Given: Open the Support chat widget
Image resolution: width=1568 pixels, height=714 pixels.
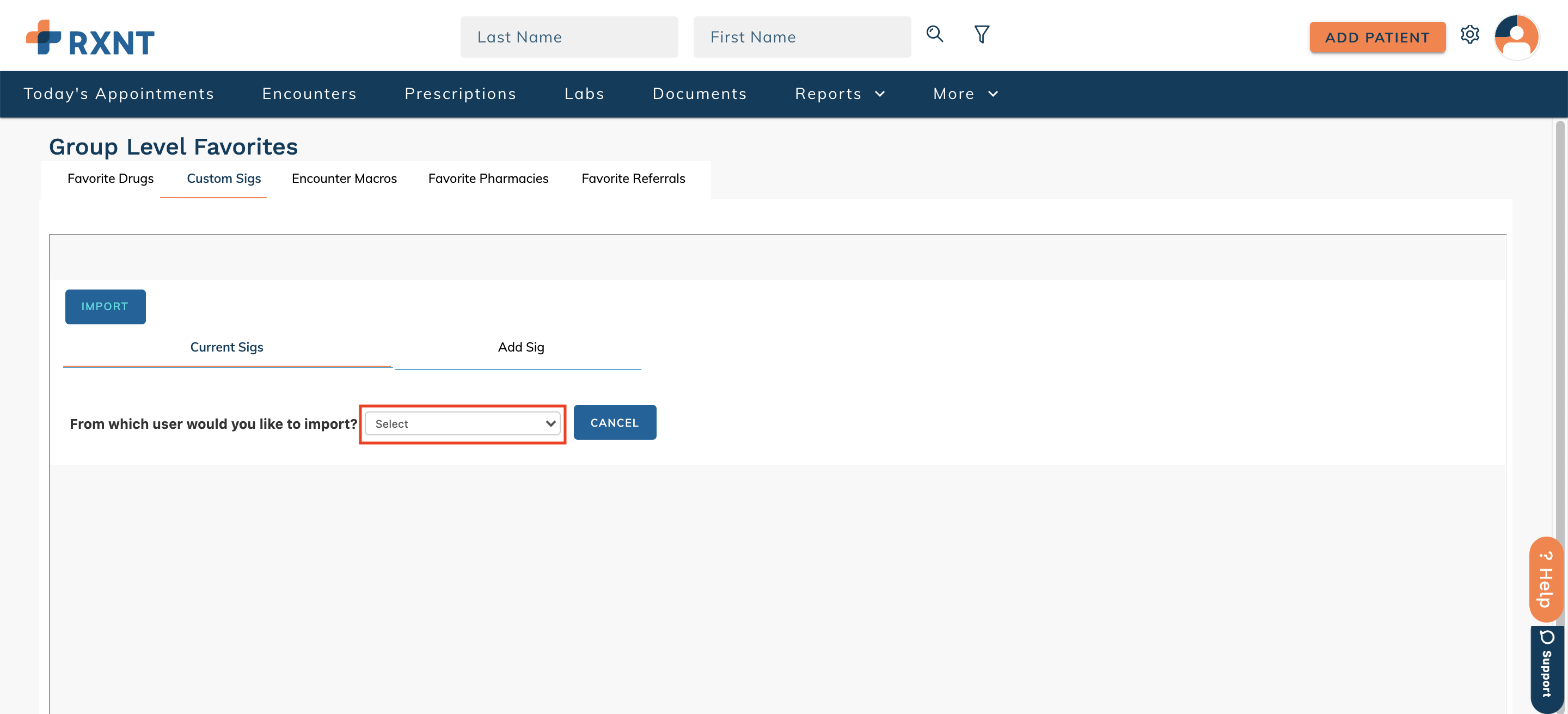Looking at the screenshot, I should tap(1546, 668).
